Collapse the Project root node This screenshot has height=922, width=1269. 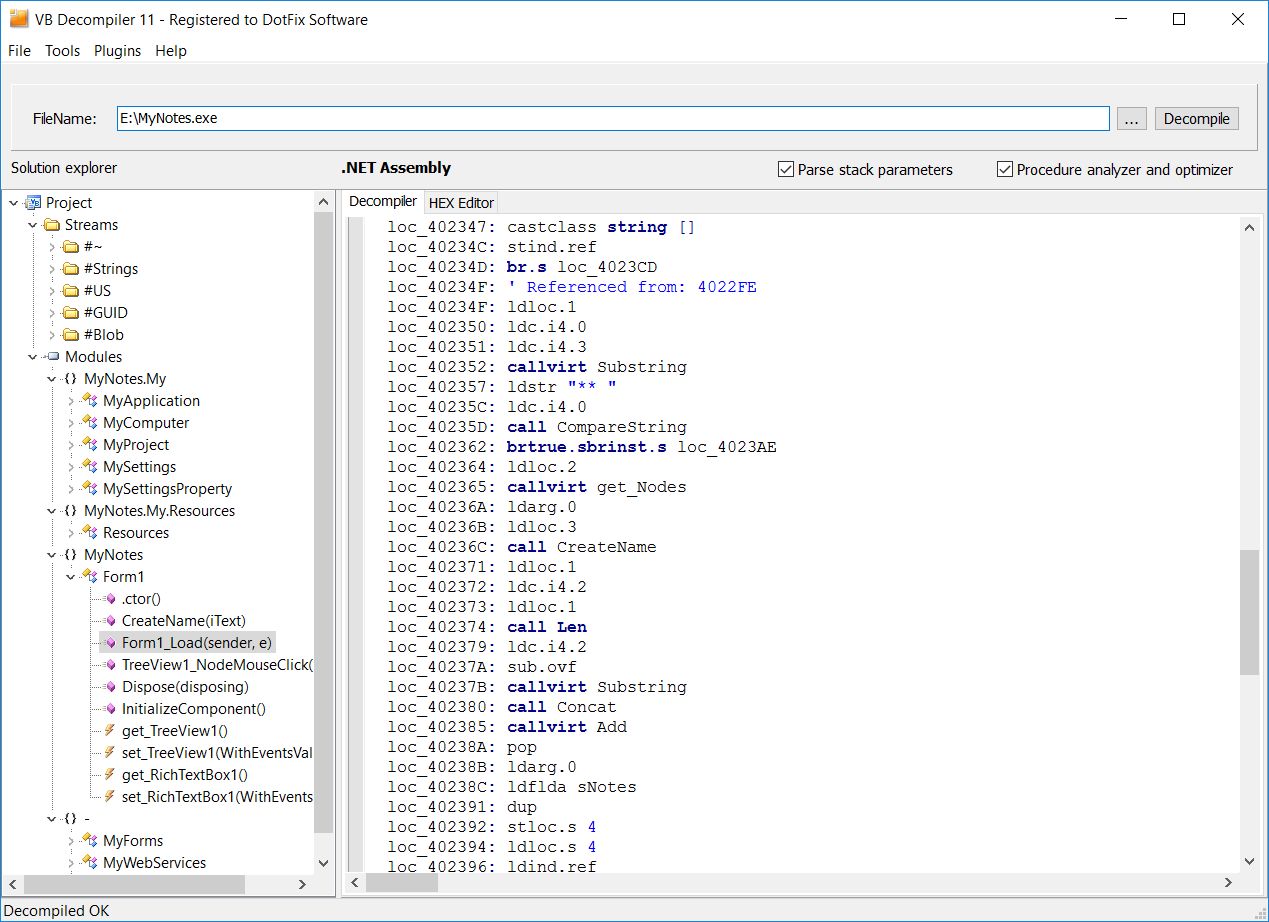coord(14,203)
